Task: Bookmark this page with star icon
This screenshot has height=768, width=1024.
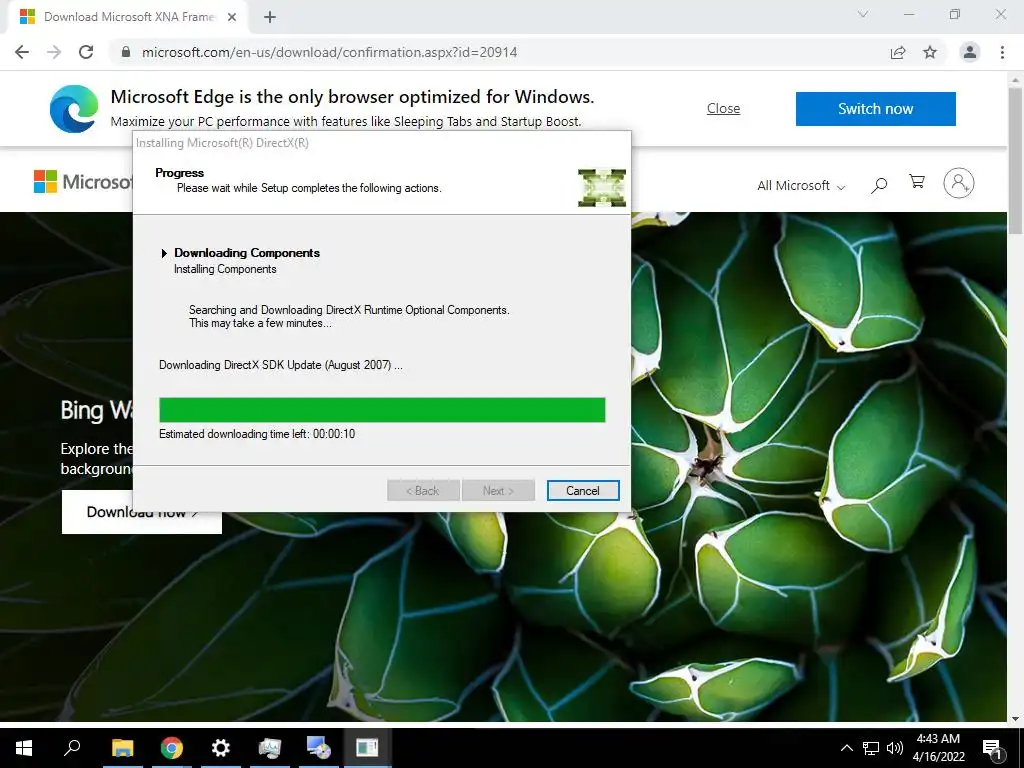Action: pyautogui.click(x=930, y=52)
